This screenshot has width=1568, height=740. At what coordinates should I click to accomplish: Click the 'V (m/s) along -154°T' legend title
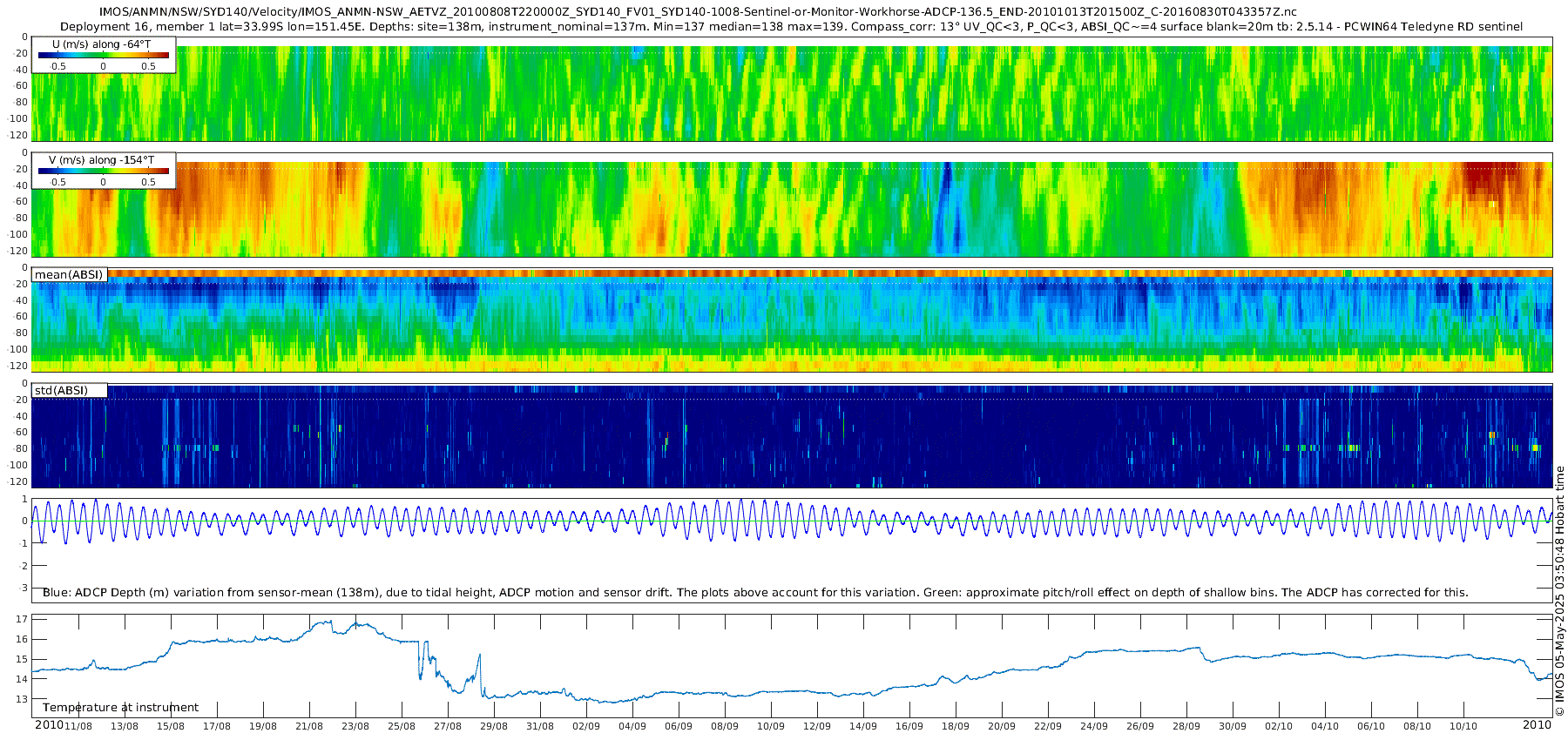[x=101, y=160]
